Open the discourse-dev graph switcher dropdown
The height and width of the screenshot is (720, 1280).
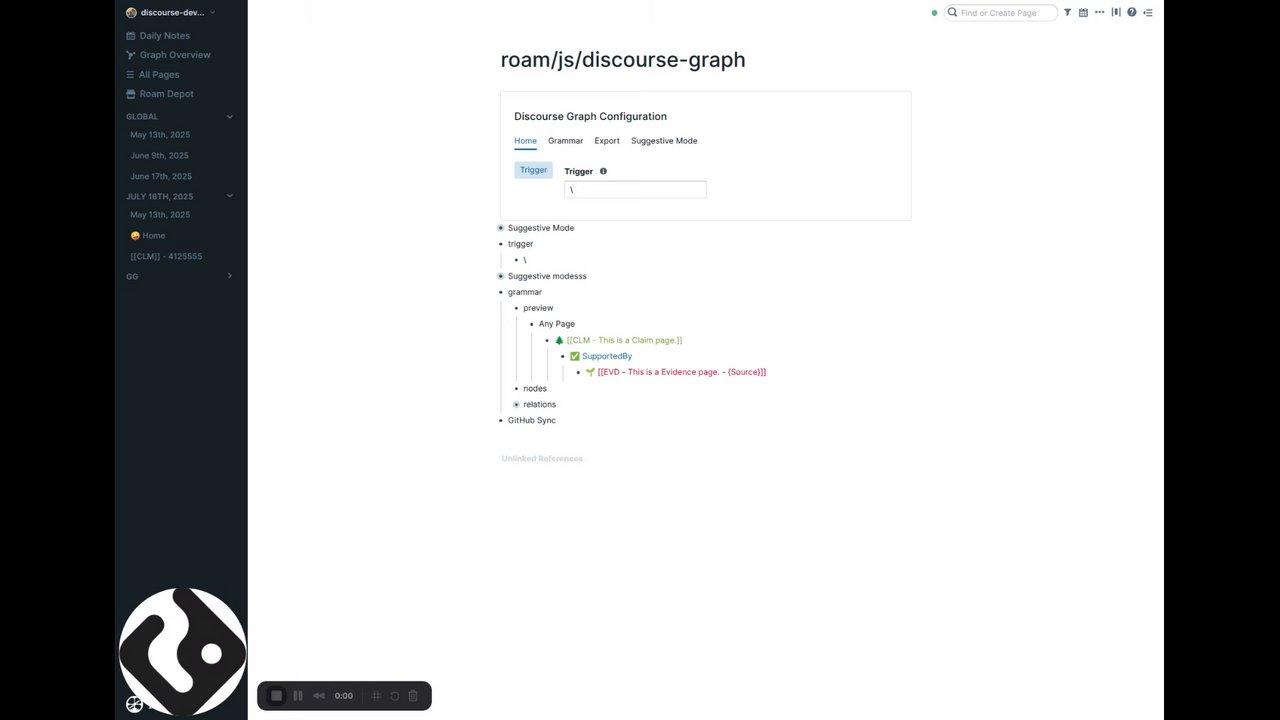172,13
